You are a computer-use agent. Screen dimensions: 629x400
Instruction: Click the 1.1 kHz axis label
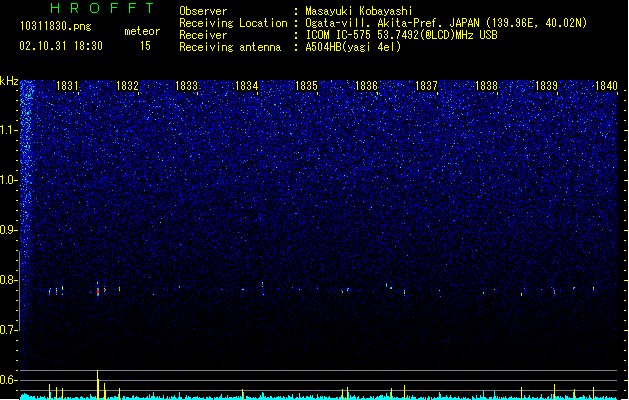click(x=9, y=130)
